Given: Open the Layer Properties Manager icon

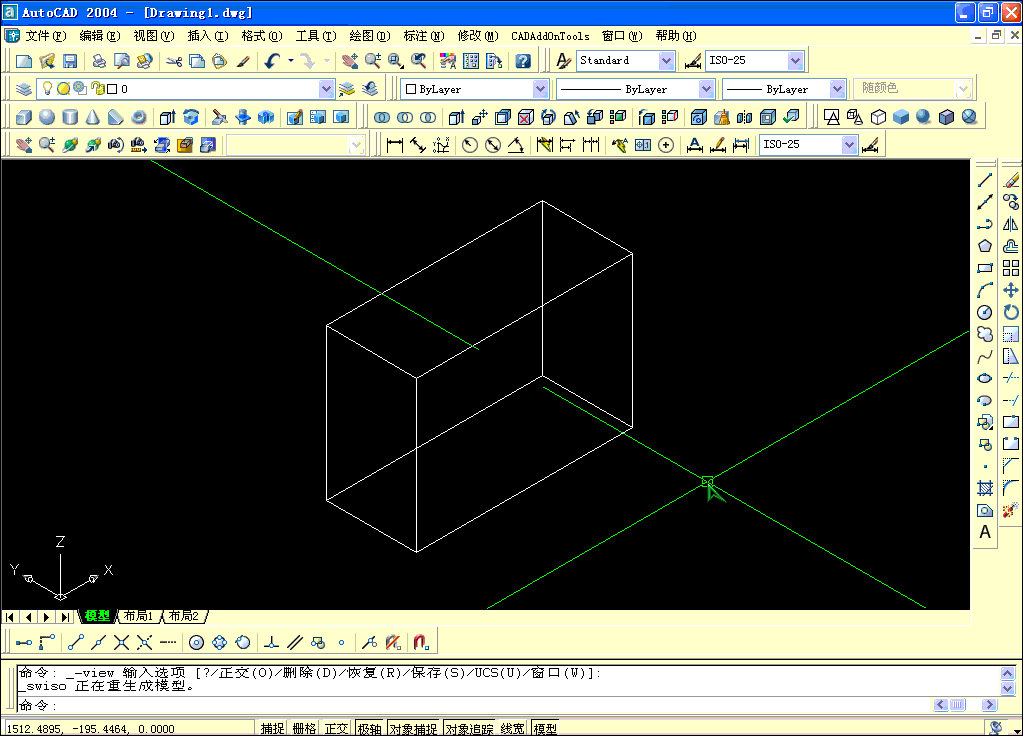Looking at the screenshot, I should (x=23, y=89).
